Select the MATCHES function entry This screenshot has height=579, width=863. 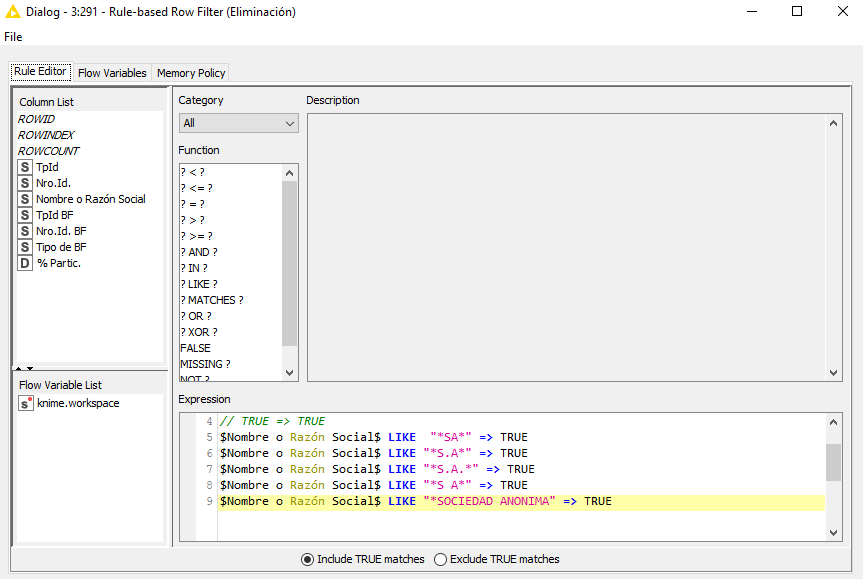pos(212,300)
